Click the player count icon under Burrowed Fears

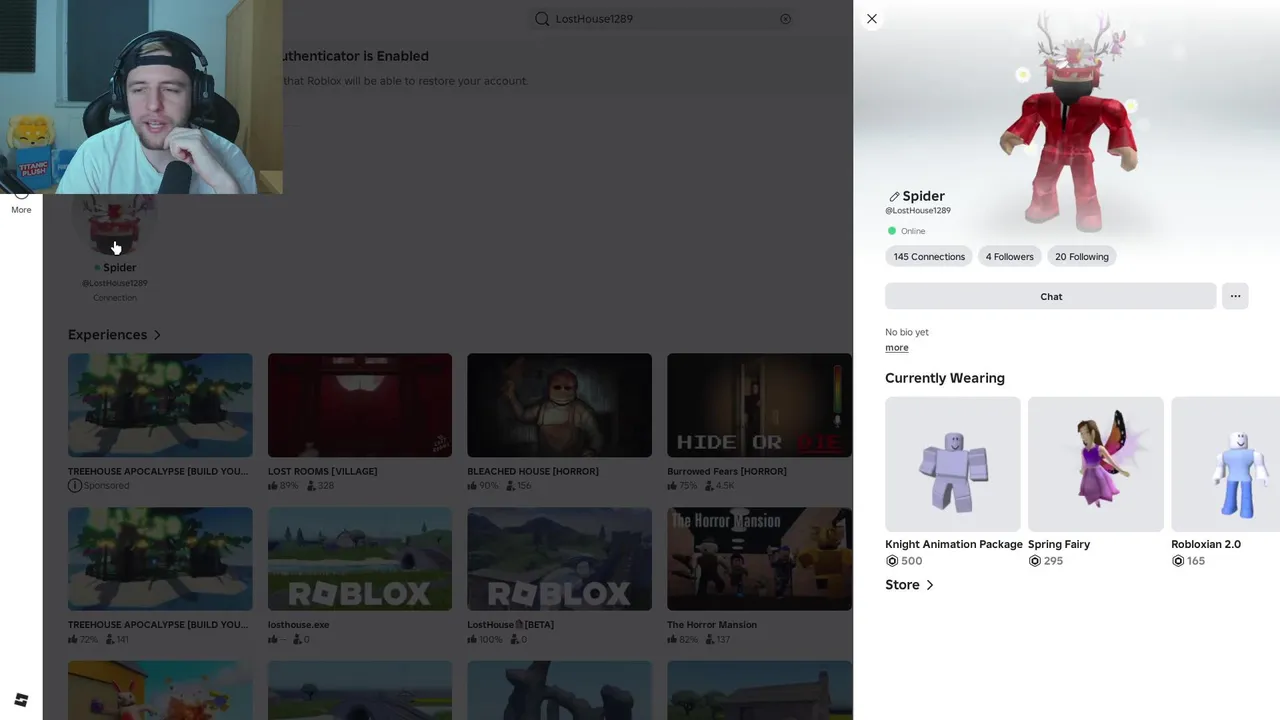pyautogui.click(x=710, y=486)
